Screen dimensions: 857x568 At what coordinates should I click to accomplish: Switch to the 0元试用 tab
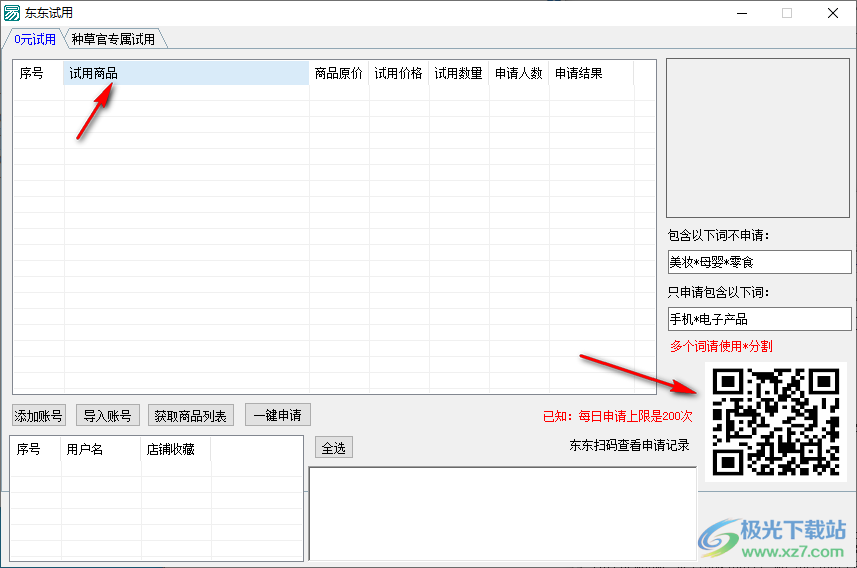tap(34, 39)
